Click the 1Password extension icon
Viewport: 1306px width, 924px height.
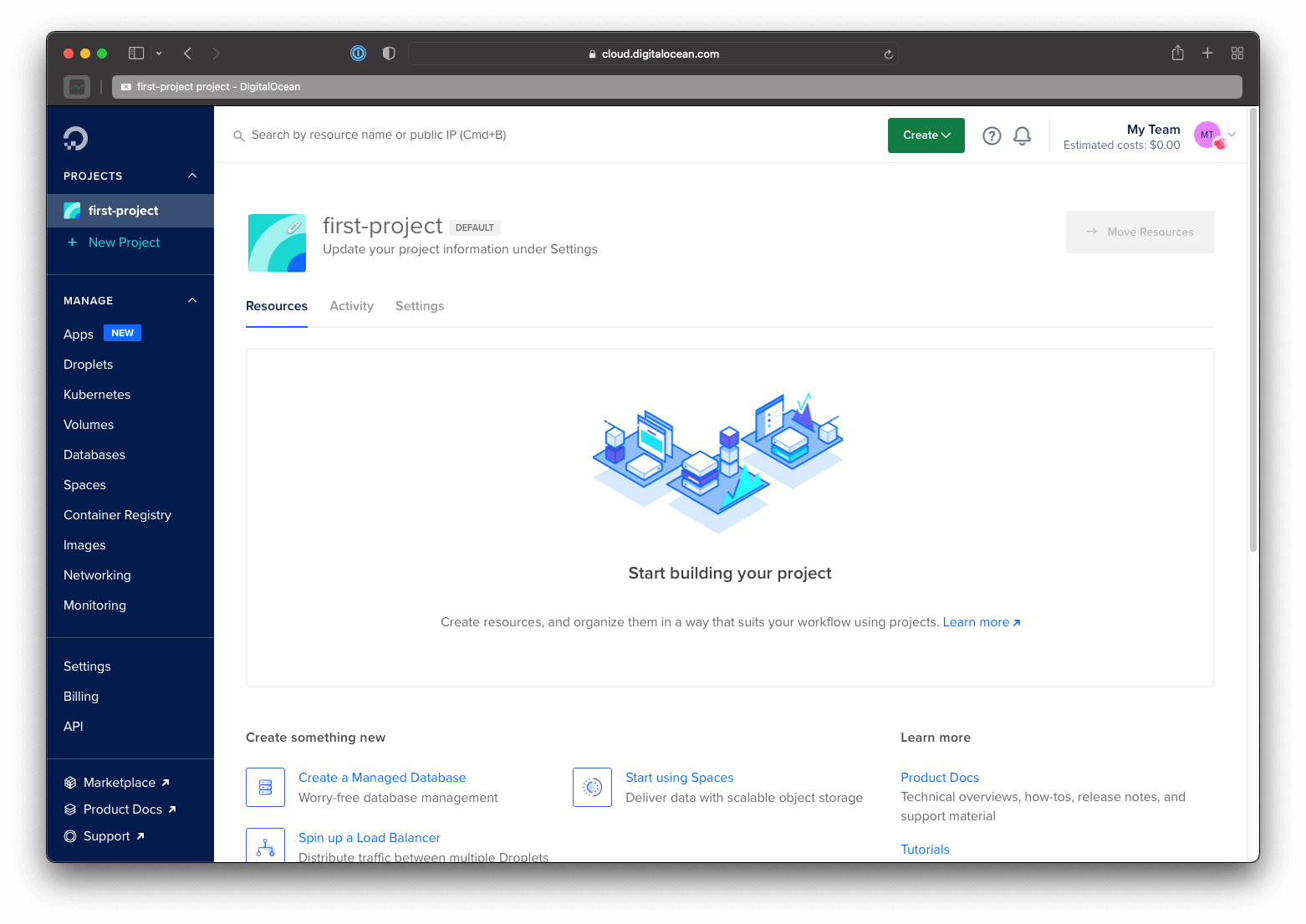click(x=358, y=54)
